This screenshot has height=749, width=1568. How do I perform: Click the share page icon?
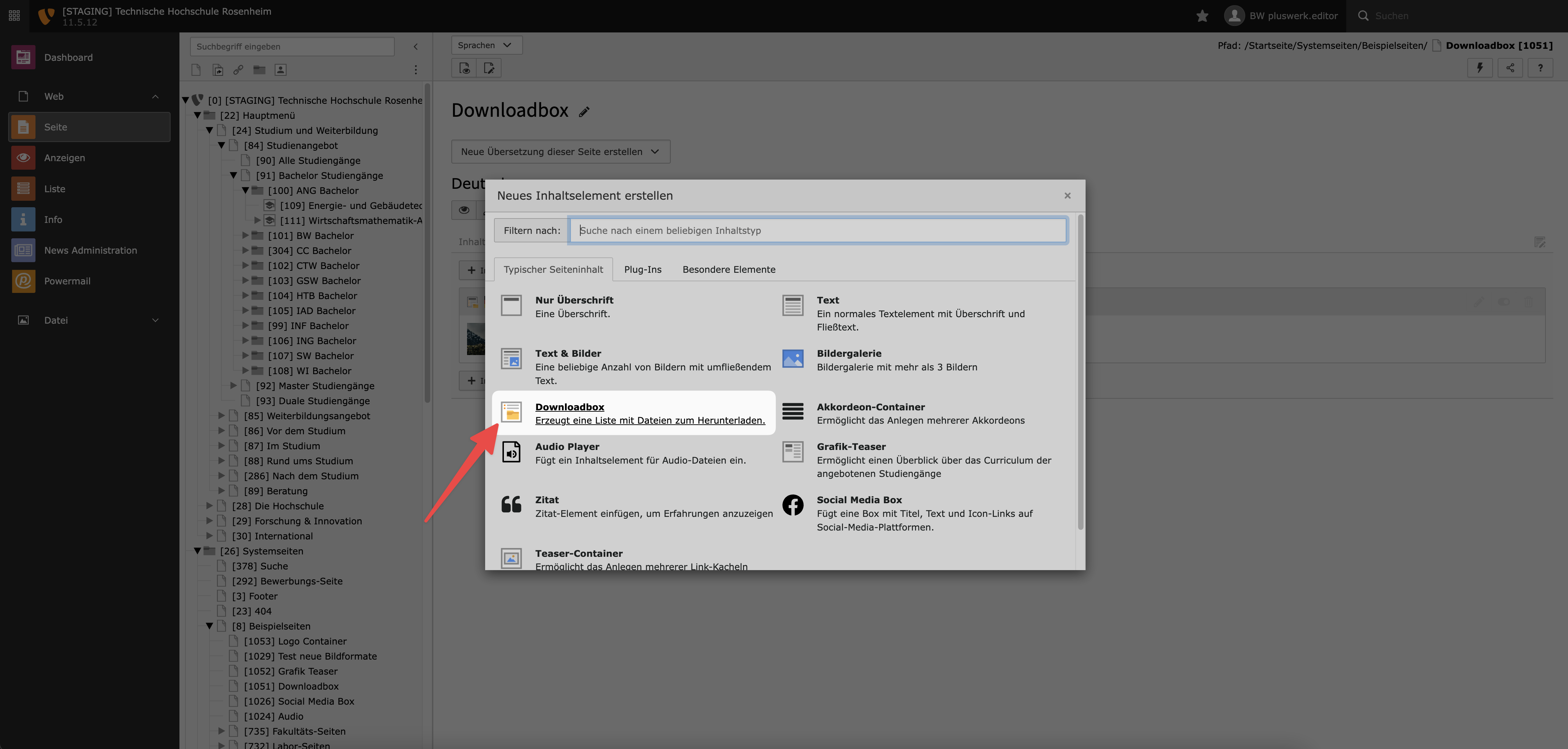click(1510, 68)
